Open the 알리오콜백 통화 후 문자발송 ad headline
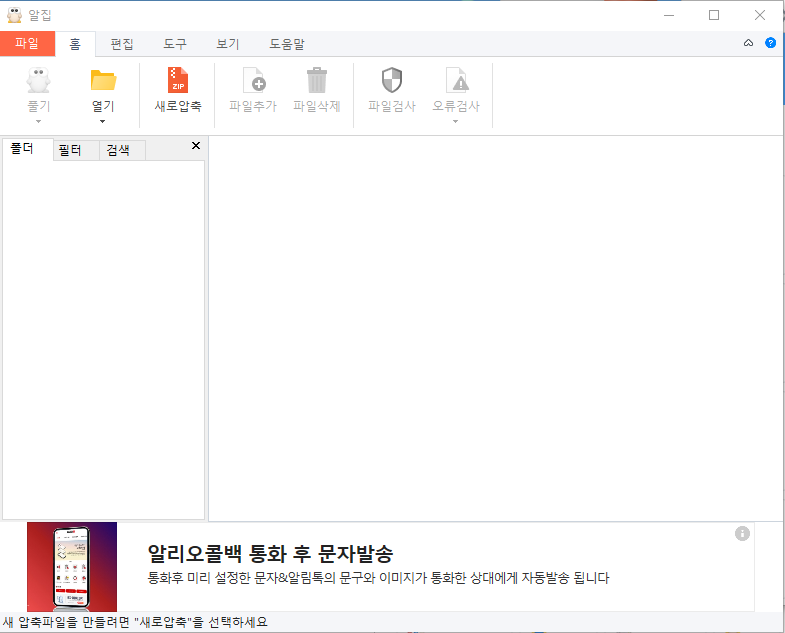Viewport: 785px width, 633px height. click(270, 553)
